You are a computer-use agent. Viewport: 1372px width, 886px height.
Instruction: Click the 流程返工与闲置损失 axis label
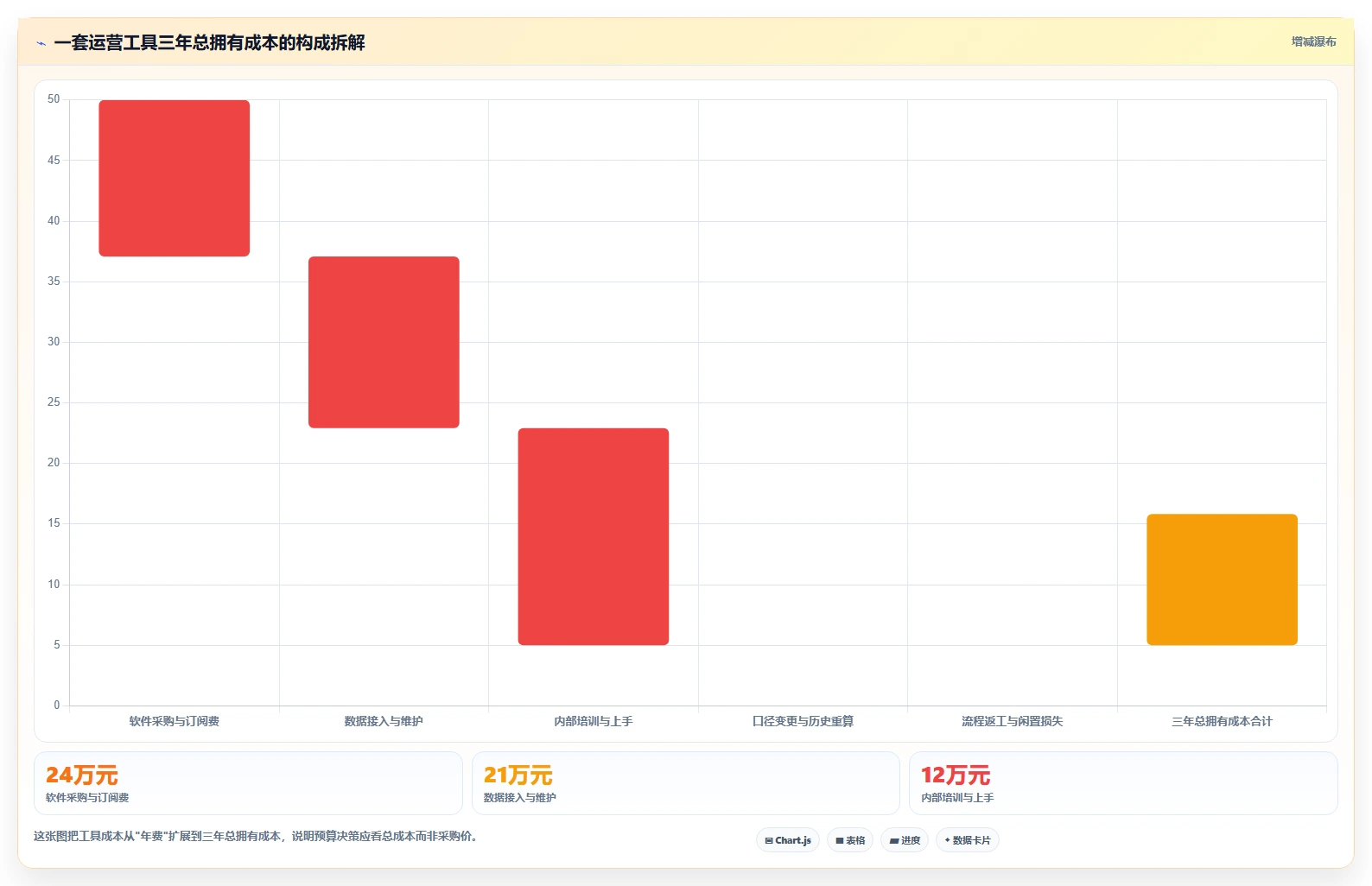1013,721
